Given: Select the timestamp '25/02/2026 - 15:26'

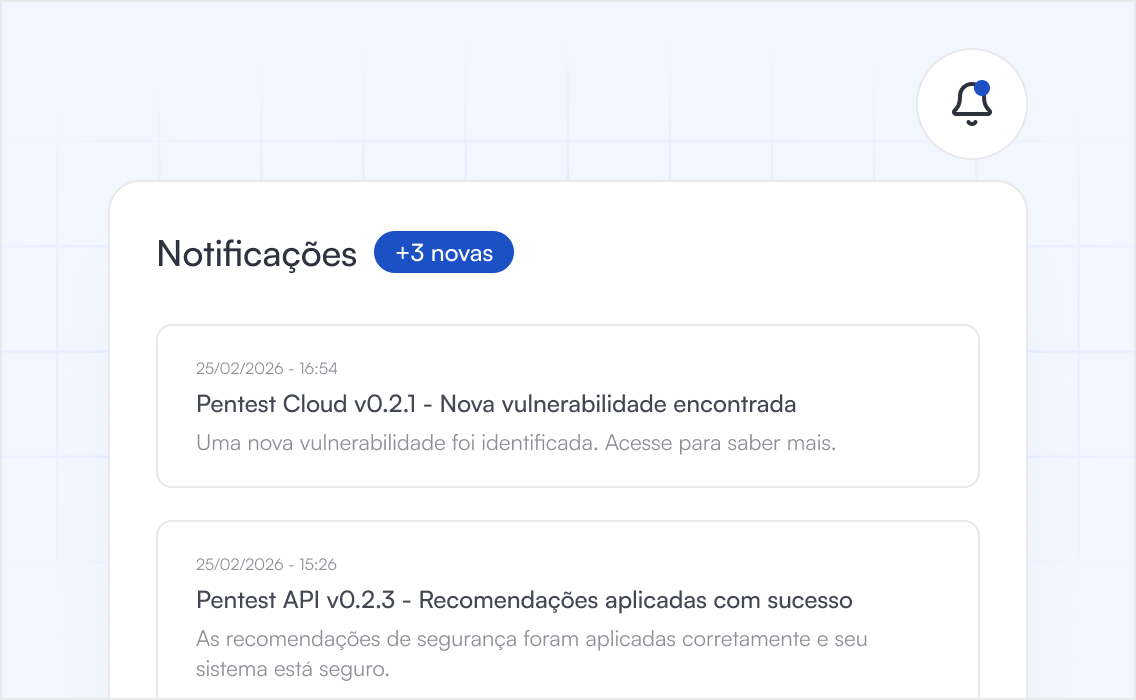Looking at the screenshot, I should pos(265,564).
